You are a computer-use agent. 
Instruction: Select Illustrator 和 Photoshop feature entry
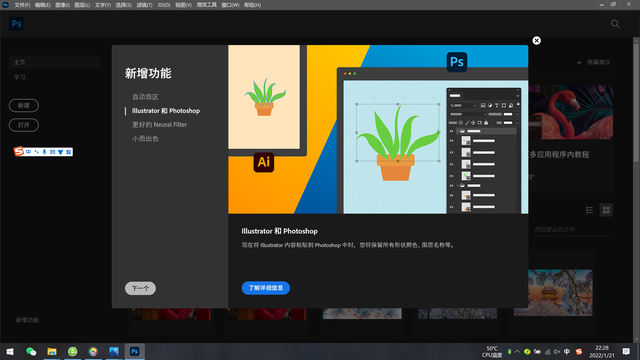click(x=166, y=111)
